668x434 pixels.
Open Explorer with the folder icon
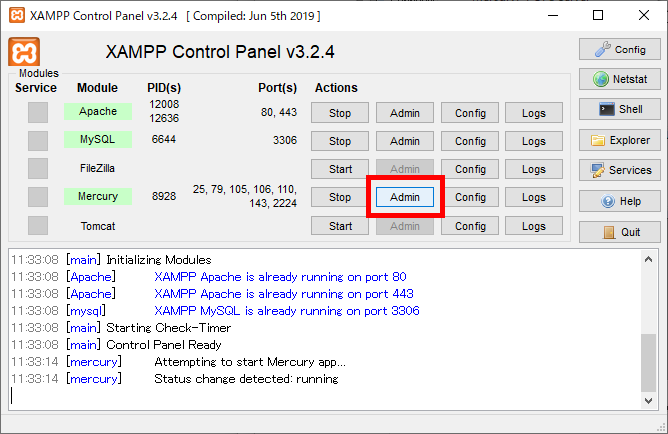pos(619,140)
